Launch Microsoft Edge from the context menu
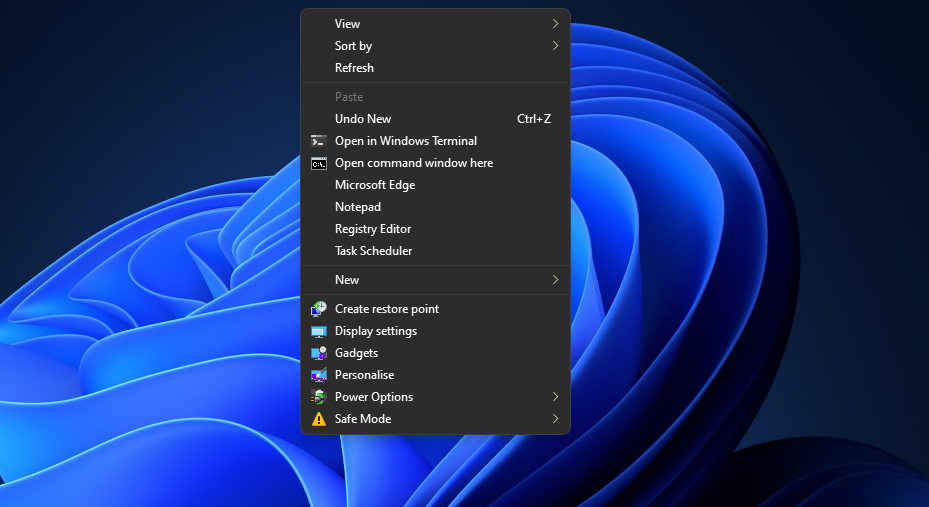Viewport: 929px width, 507px height. 375,185
